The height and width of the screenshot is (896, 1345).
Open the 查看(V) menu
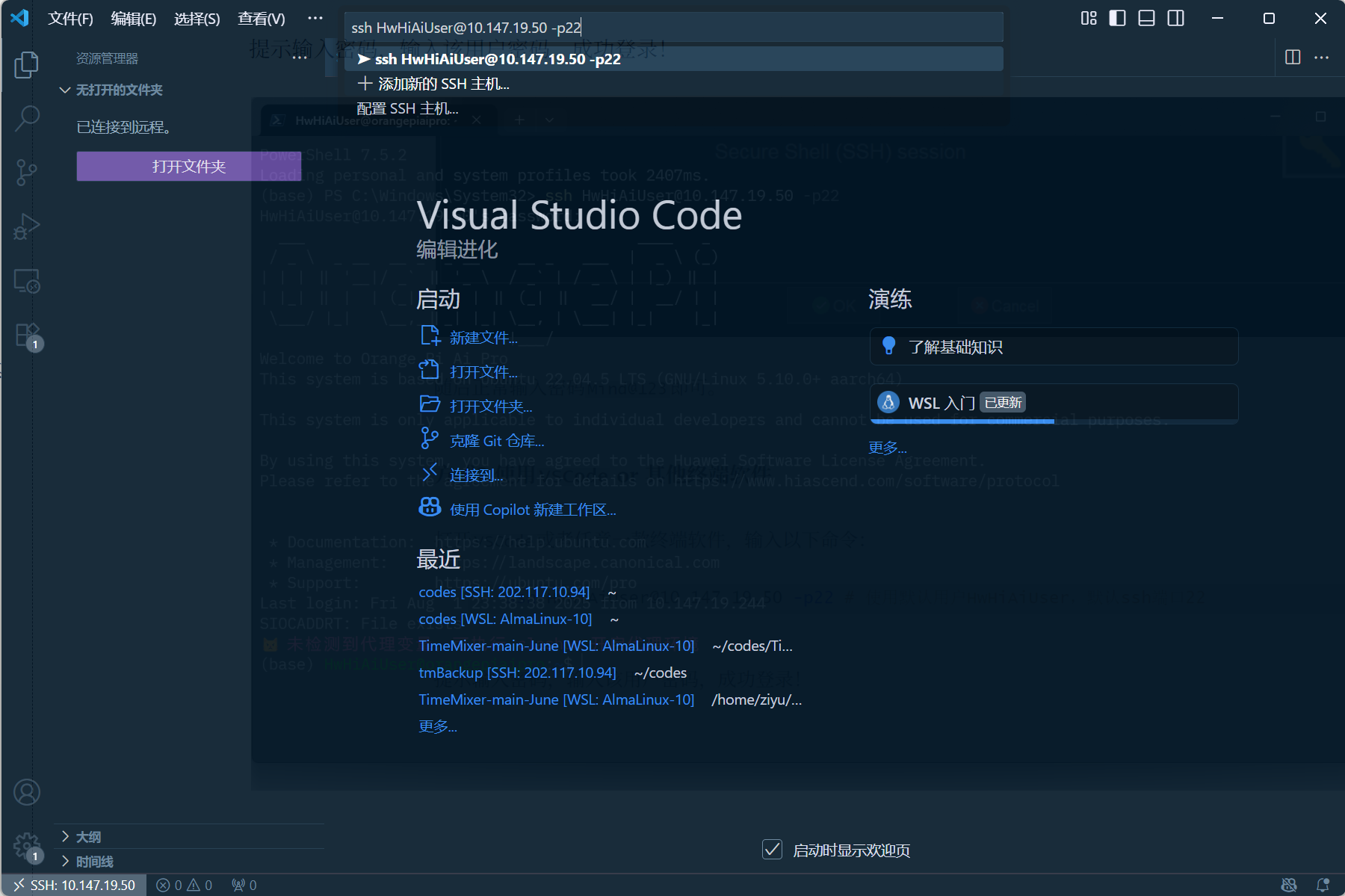tap(261, 19)
